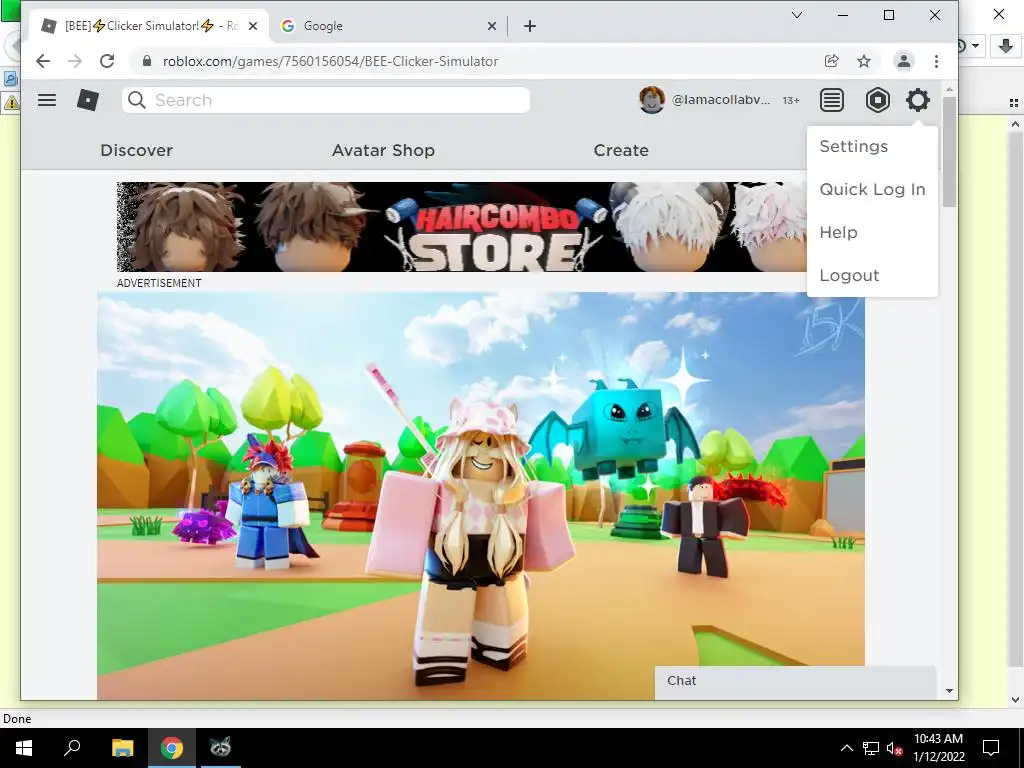Viewport: 1024px width, 768px height.
Task: Click the ADVERTISEMENT label under the banner
Action: [159, 283]
